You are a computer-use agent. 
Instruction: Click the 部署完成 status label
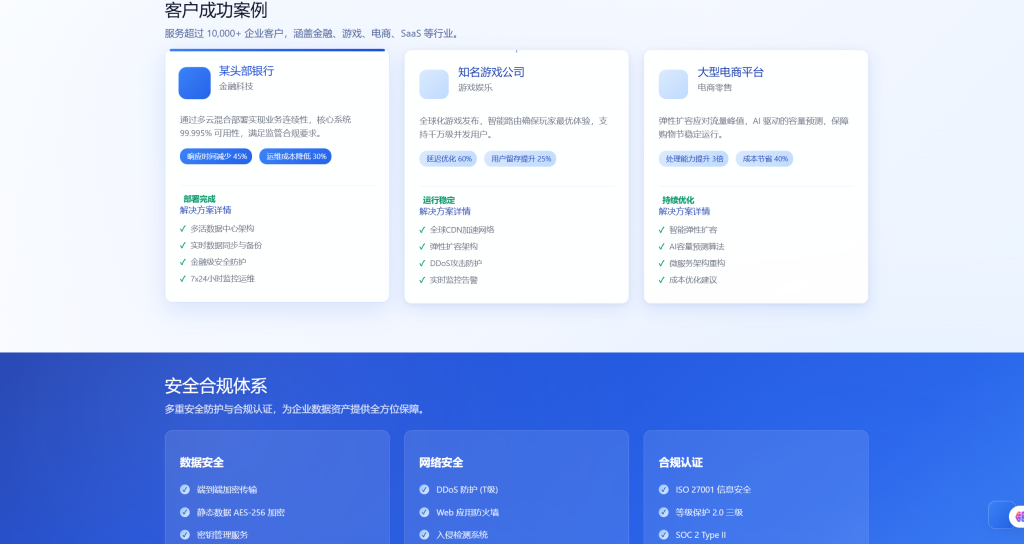coord(199,199)
